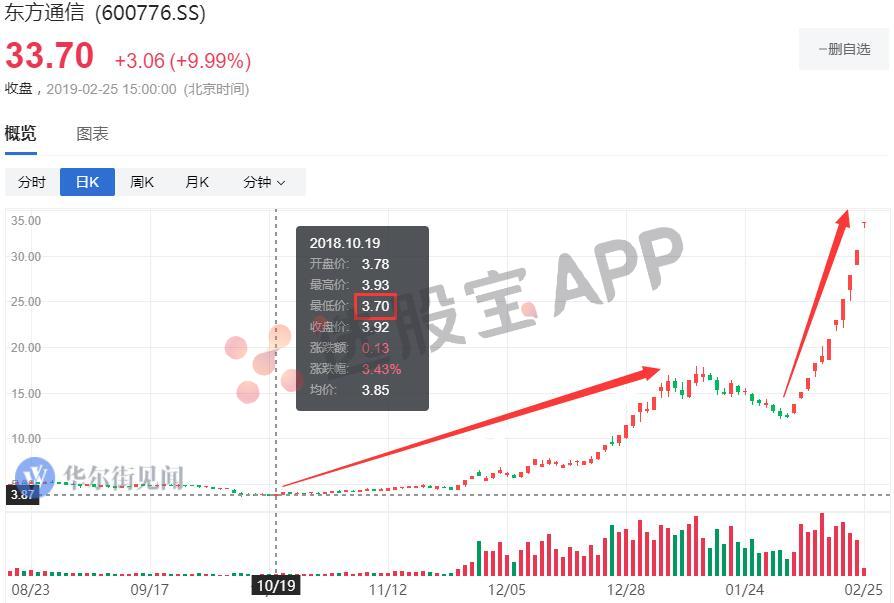The width and height of the screenshot is (894, 603).
Task: Switch to 月K monthly candlestick view
Action: (197, 182)
